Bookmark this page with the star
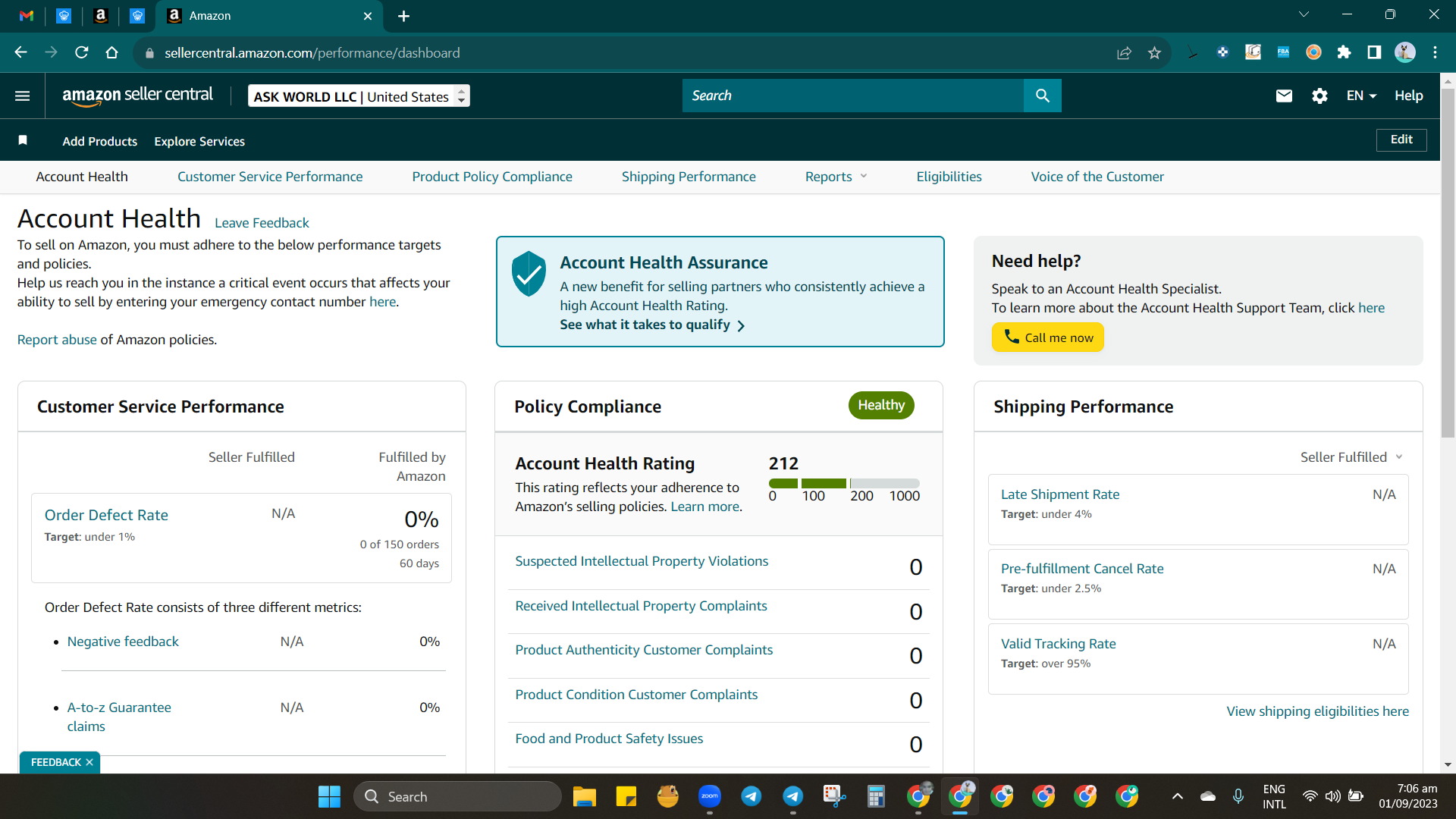The height and width of the screenshot is (819, 1456). [x=1154, y=52]
